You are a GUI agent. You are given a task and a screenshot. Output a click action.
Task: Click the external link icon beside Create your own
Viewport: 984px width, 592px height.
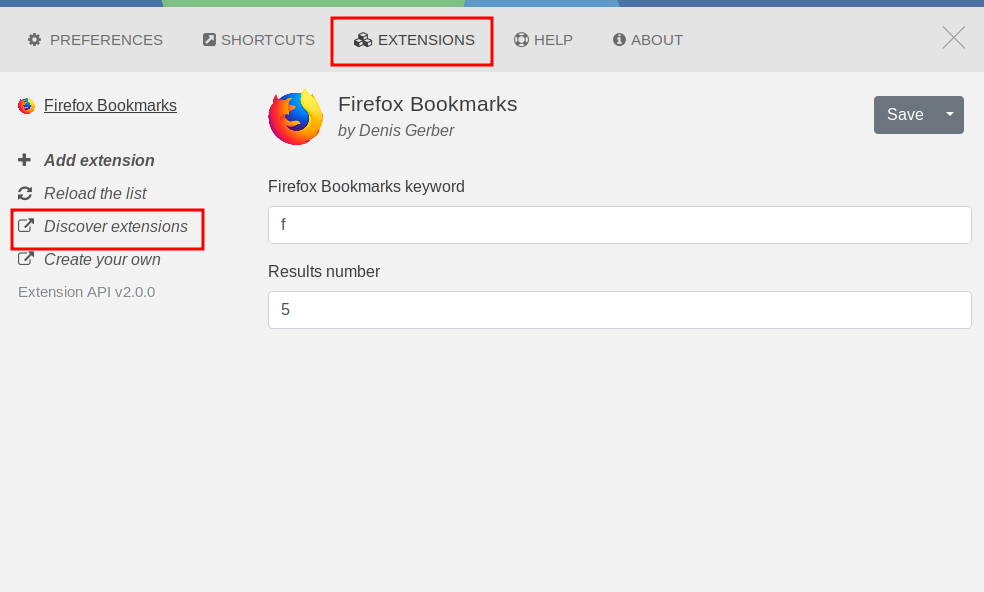[26, 259]
